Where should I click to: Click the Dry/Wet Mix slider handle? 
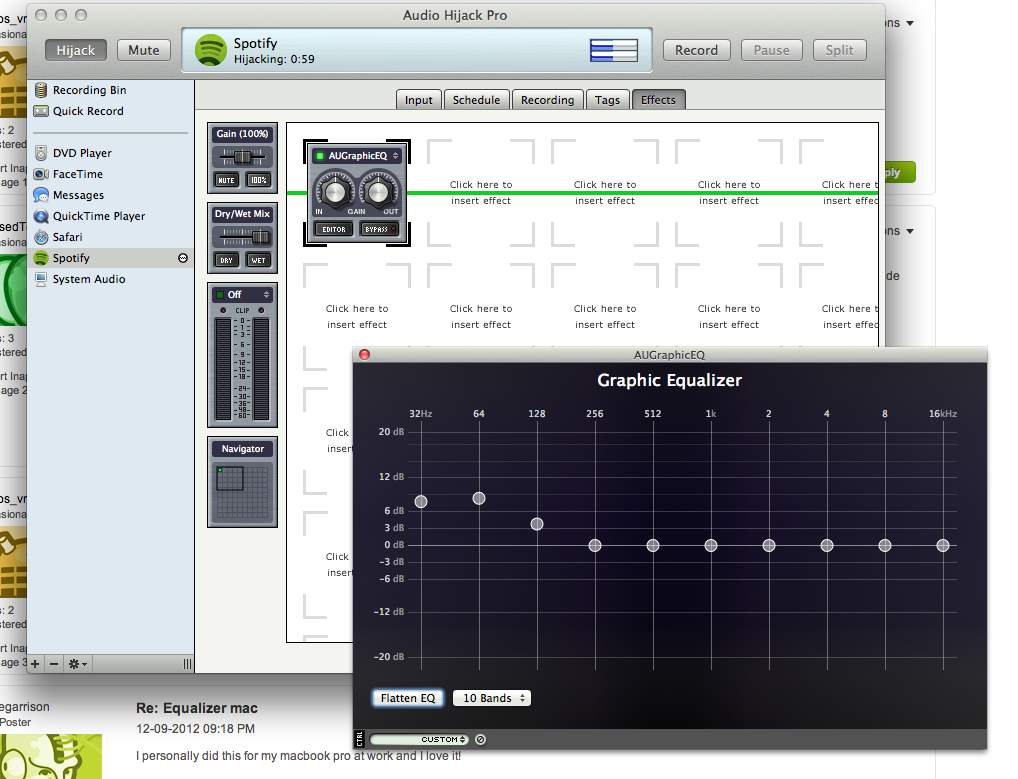[x=260, y=237]
